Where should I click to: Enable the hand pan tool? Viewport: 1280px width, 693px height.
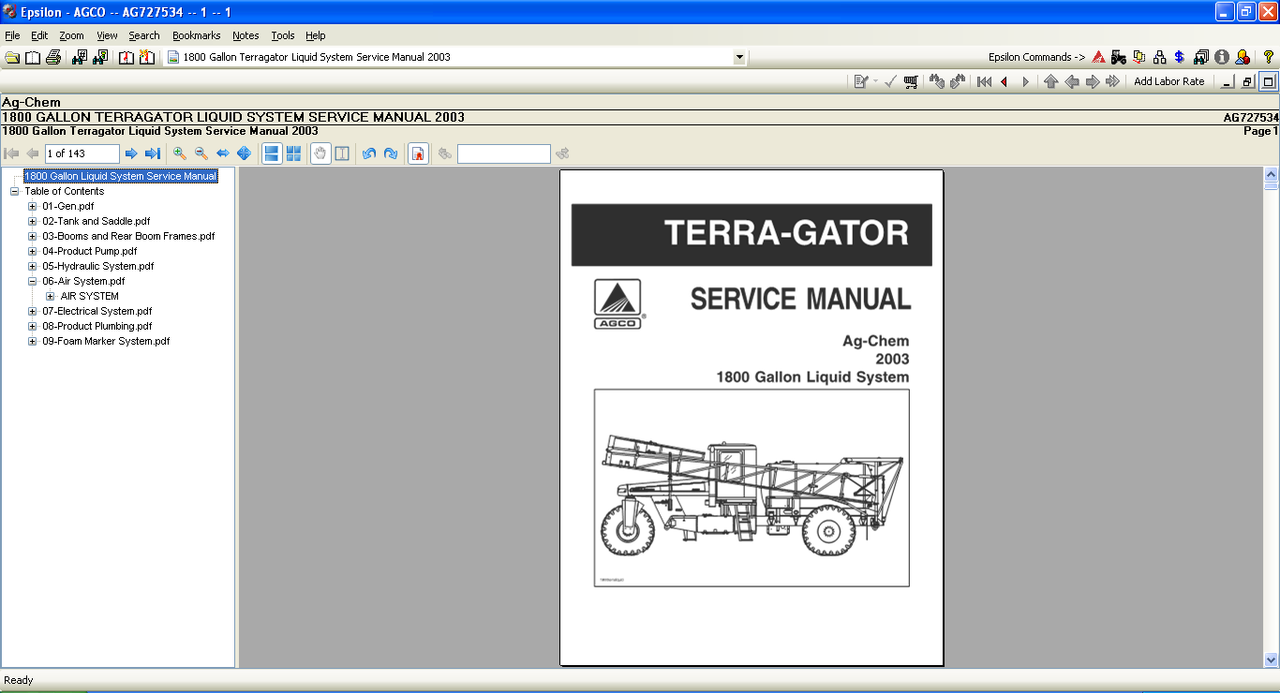(320, 153)
